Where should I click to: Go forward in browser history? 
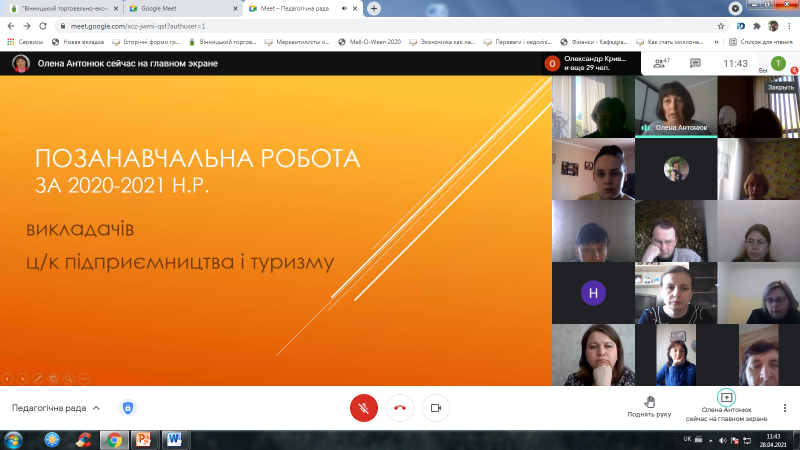pyautogui.click(x=27, y=26)
